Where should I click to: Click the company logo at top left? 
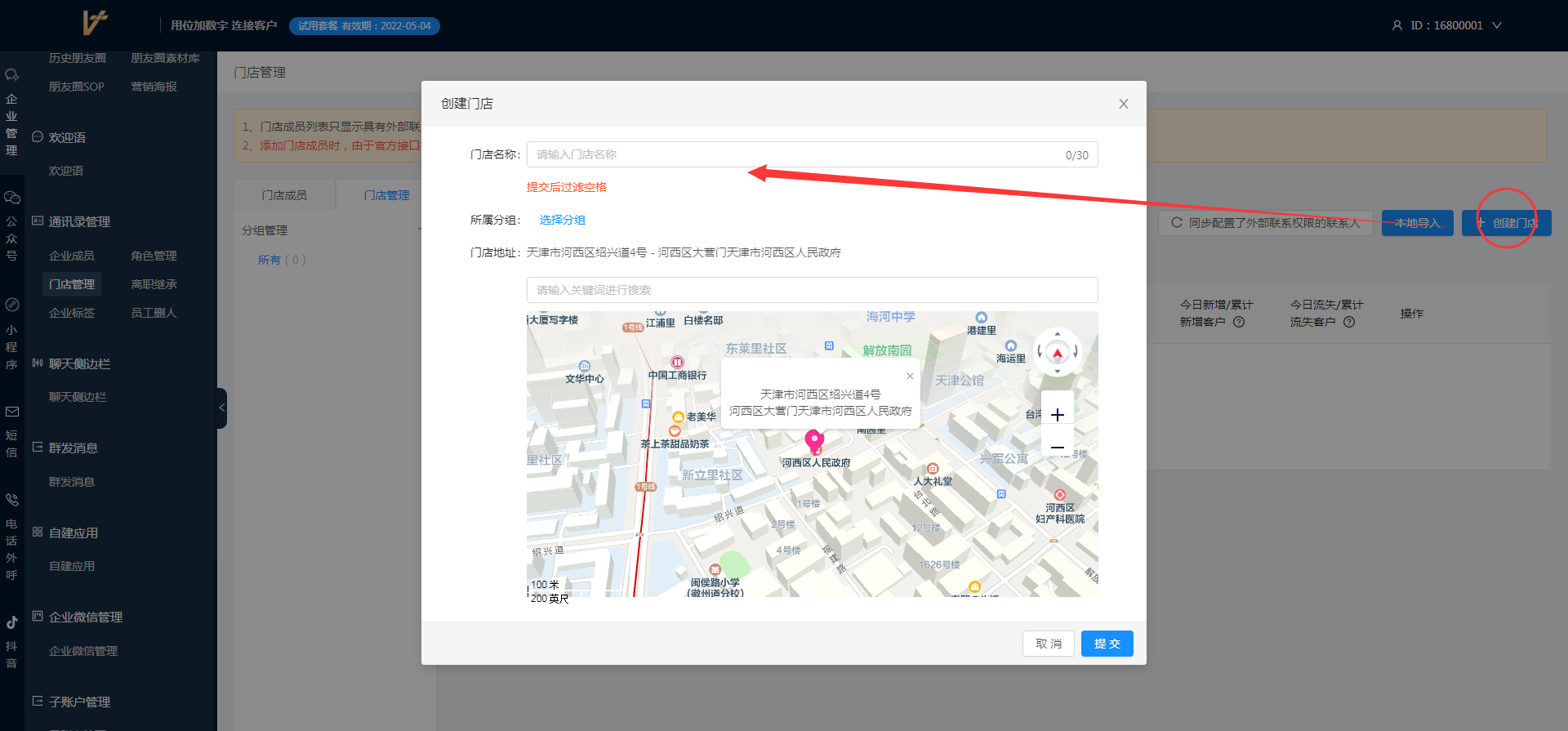coord(95,22)
